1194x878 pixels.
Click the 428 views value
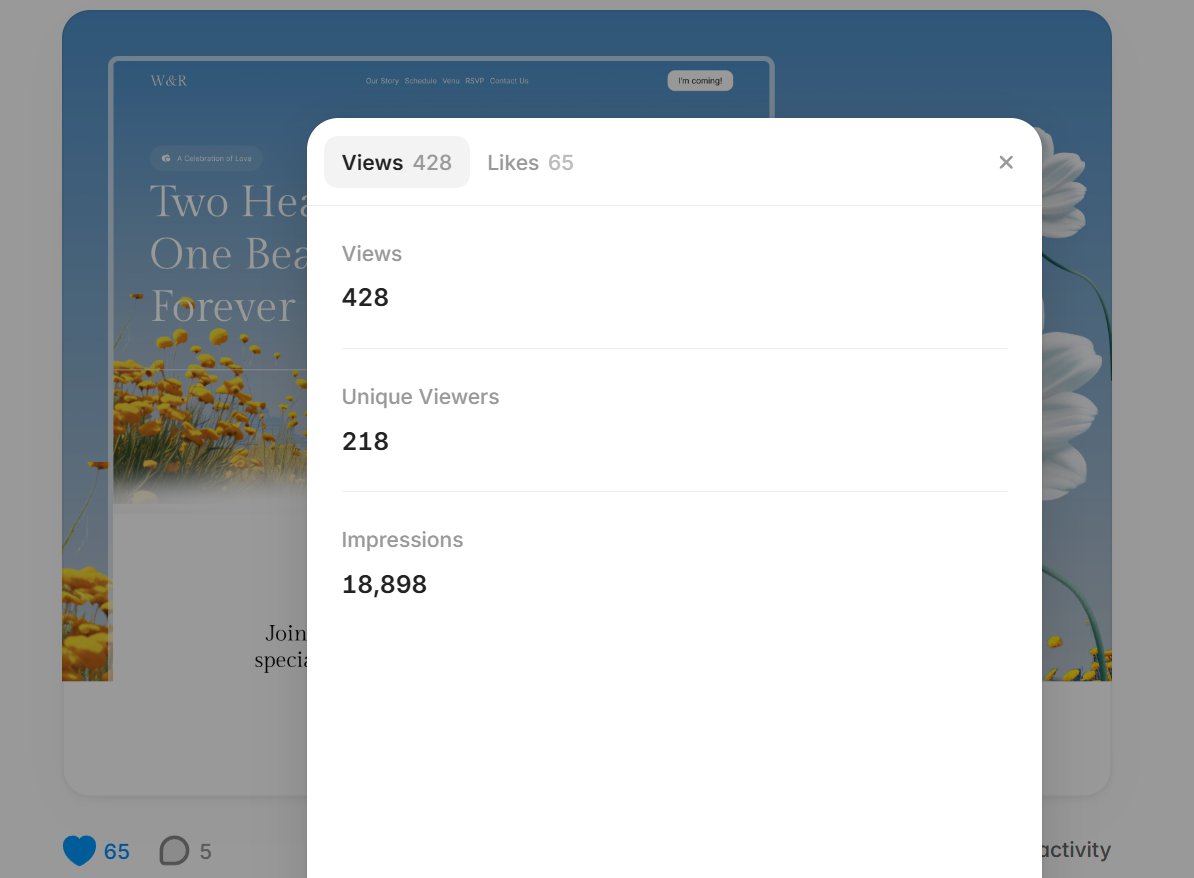[x=365, y=297]
